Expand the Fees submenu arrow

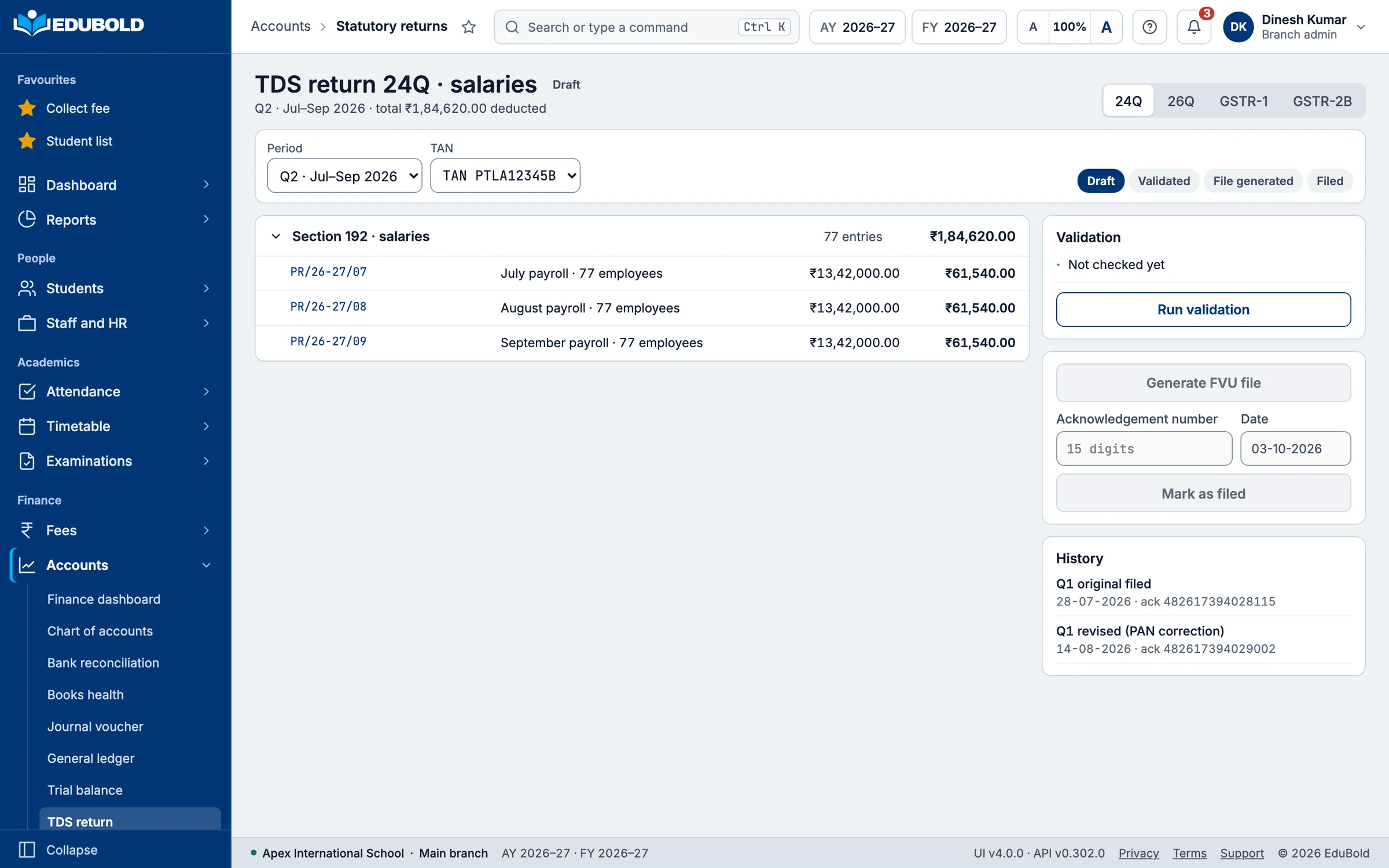point(206,530)
